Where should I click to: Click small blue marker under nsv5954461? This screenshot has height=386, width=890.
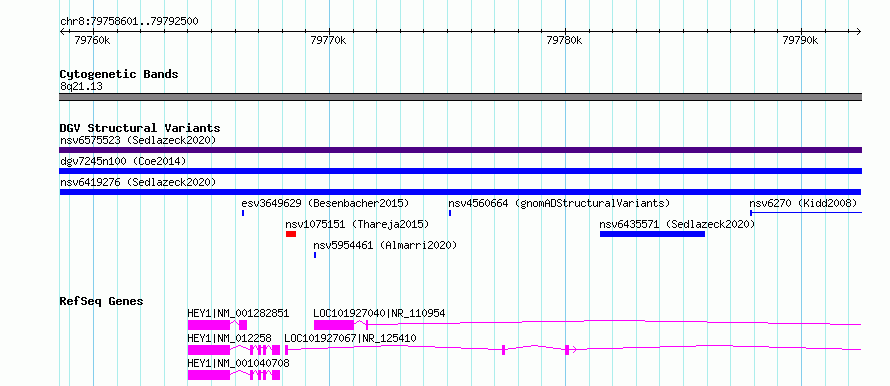[x=315, y=255]
